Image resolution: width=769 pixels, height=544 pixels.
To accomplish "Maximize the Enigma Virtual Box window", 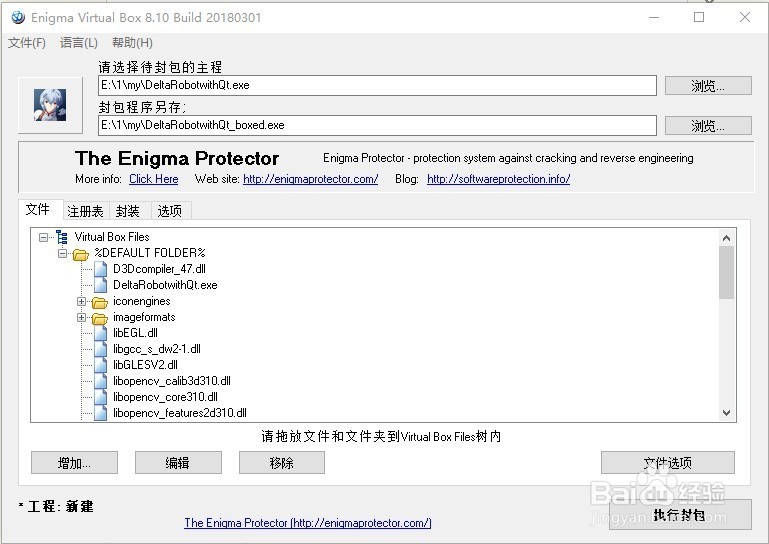I will pos(699,17).
